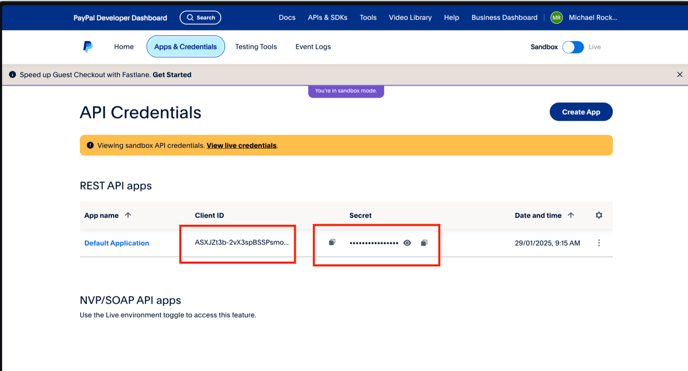
Task: Click the masked Secret dots value
Action: (x=374, y=243)
